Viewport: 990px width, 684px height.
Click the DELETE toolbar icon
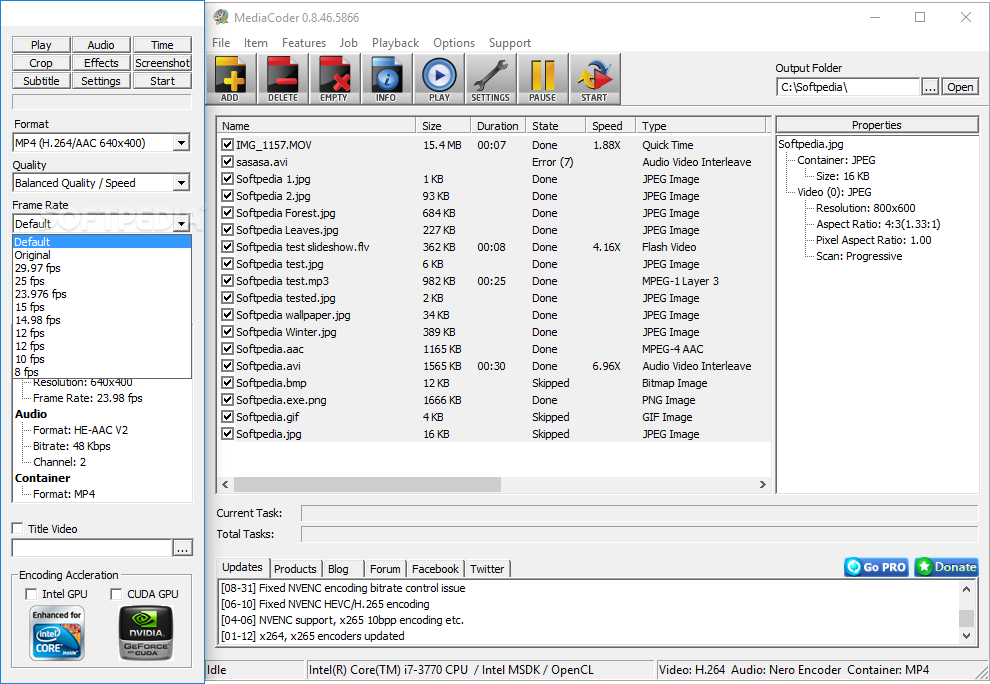coord(283,79)
